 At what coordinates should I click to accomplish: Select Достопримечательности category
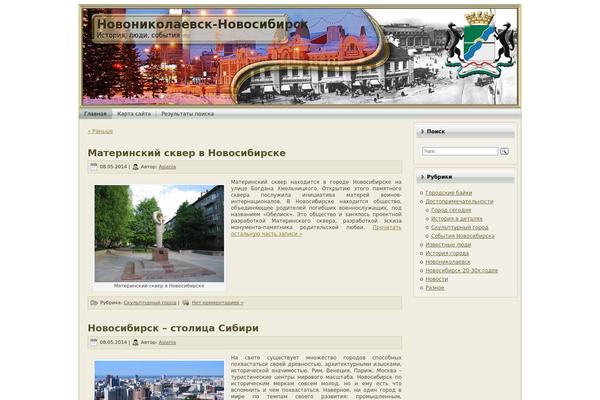pos(459,201)
